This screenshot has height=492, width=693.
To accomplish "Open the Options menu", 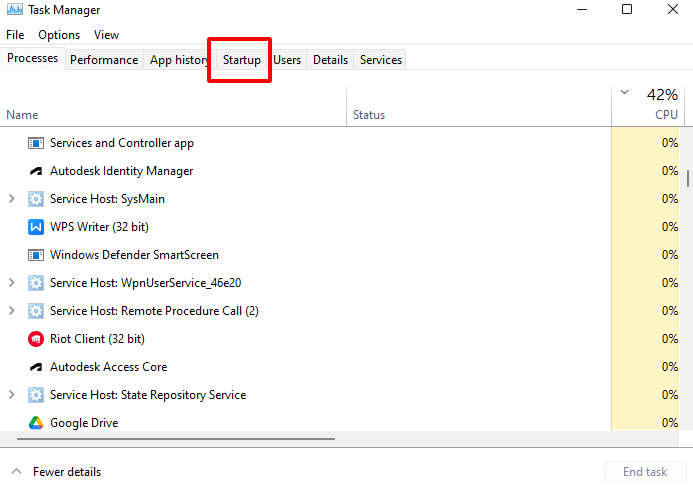I will (59, 34).
